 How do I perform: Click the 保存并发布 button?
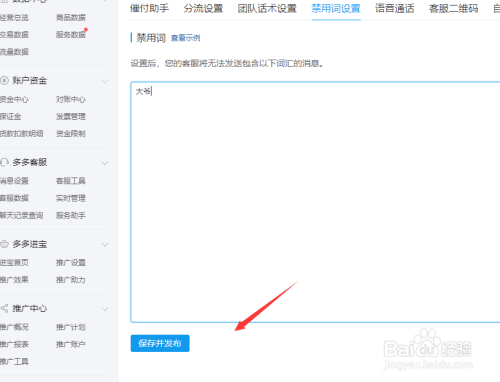[160, 343]
